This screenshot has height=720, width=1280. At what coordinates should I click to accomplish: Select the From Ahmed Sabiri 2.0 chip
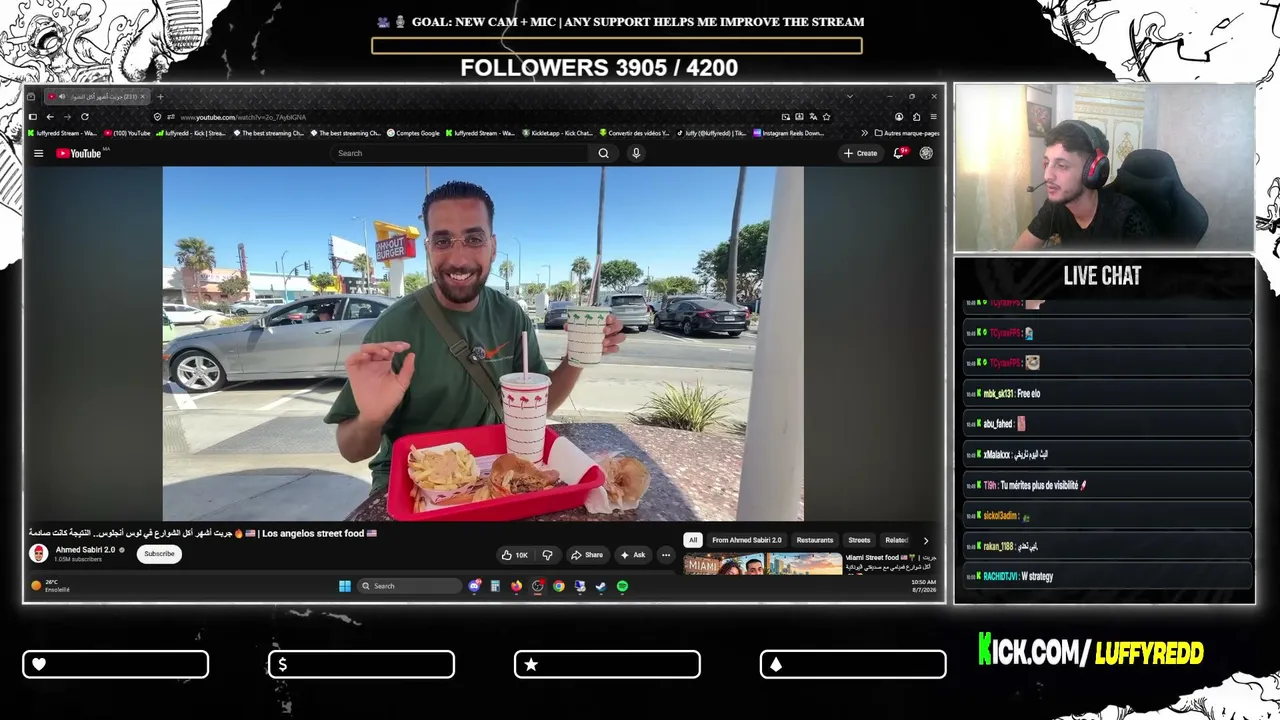click(x=747, y=540)
